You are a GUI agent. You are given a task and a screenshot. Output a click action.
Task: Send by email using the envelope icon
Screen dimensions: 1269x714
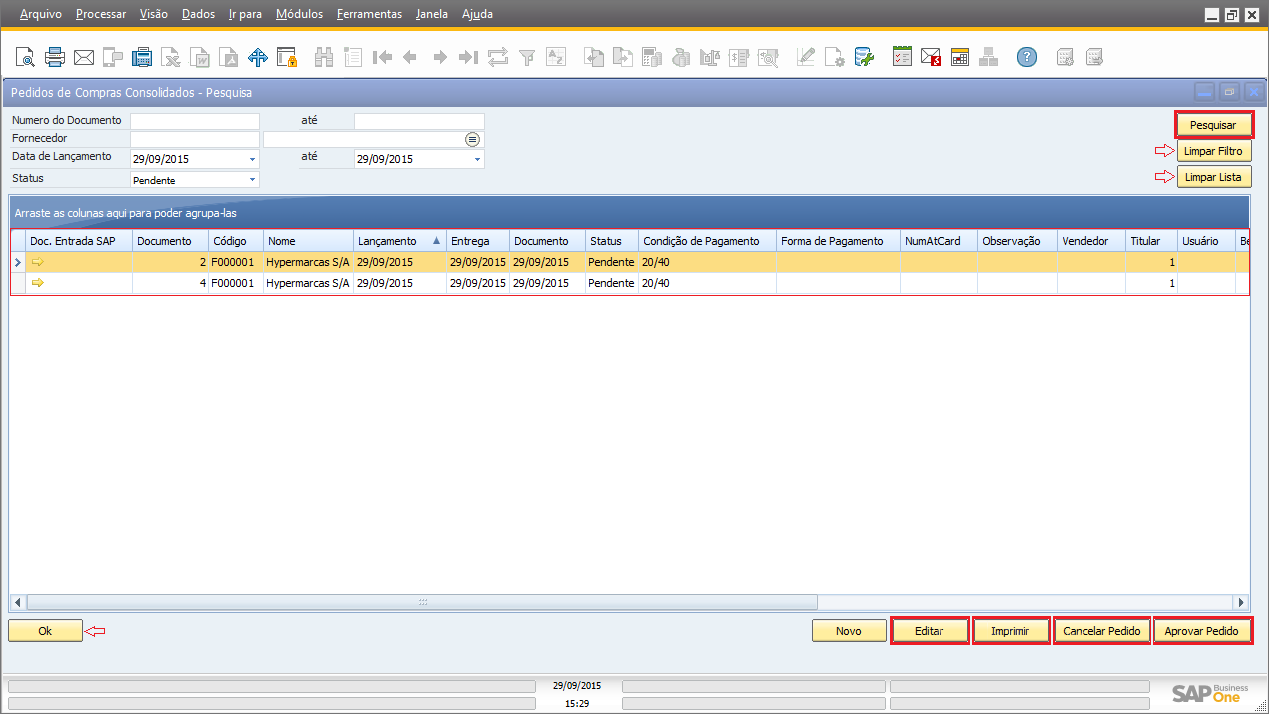point(84,57)
